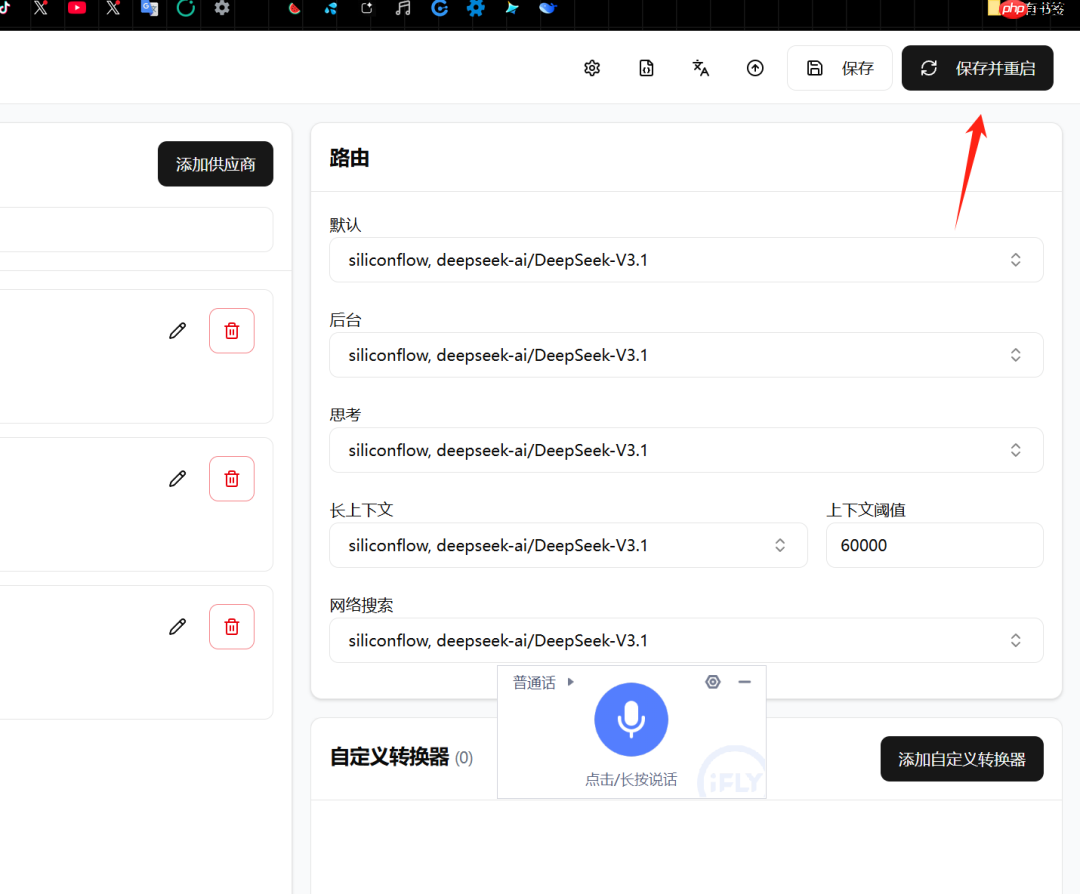Viewport: 1080px width, 894px height.
Task: Expand the 普通话 language selector arrow
Action: [569, 681]
